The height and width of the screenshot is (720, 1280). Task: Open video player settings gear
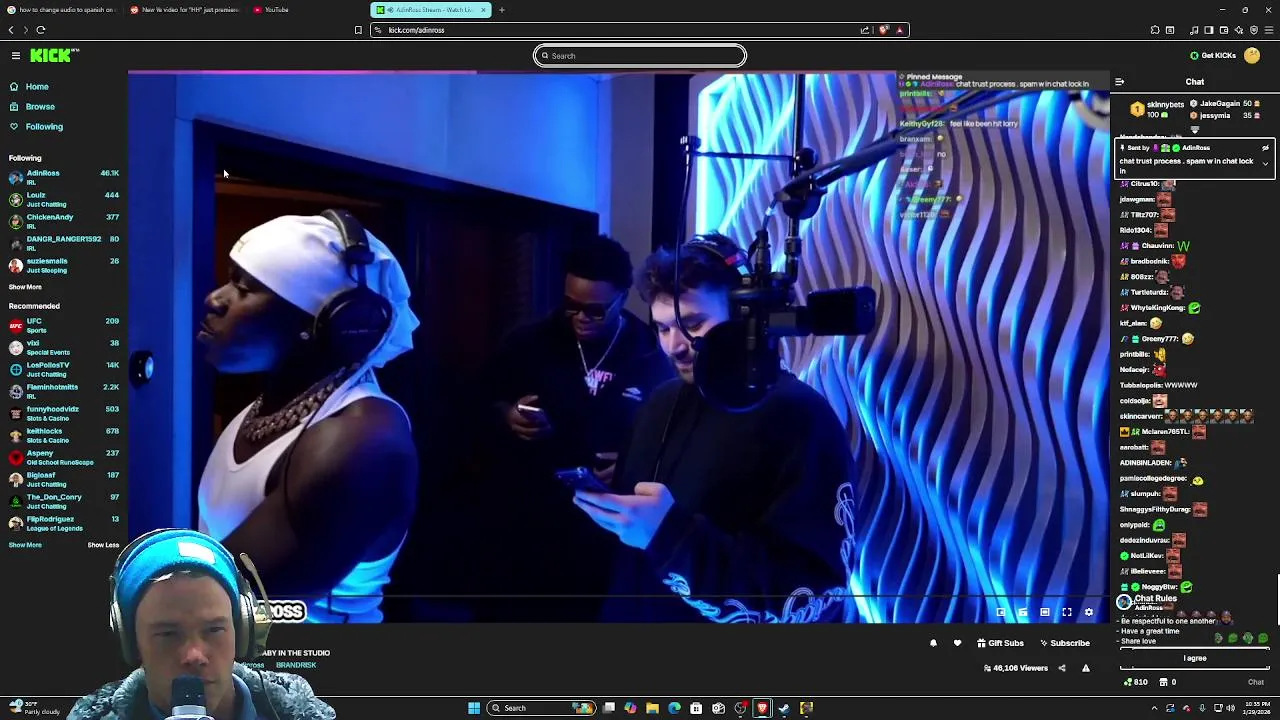click(1089, 612)
